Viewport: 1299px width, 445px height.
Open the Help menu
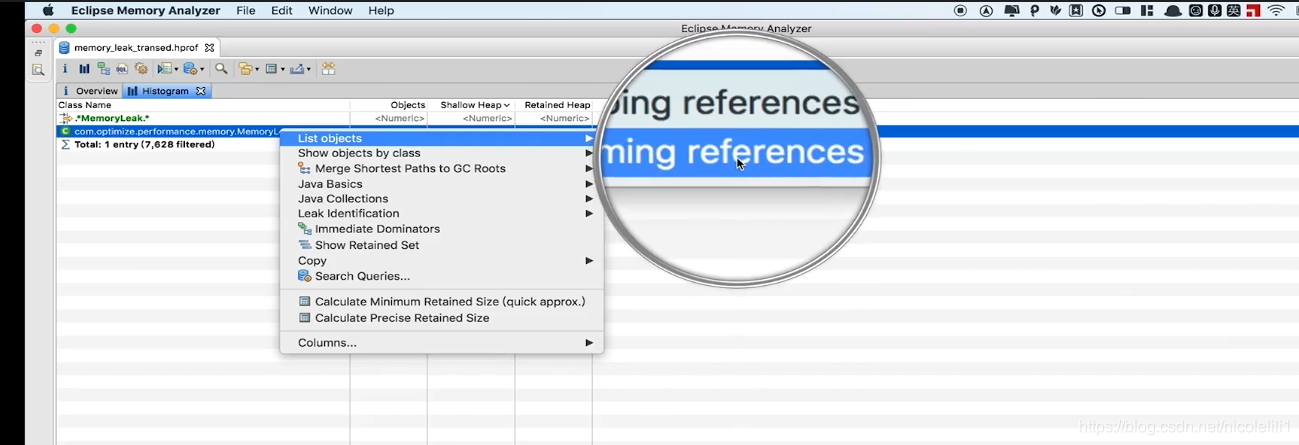(381, 11)
